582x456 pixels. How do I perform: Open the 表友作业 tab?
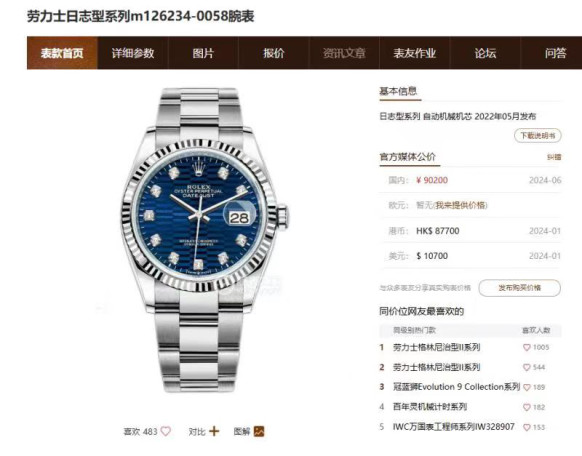415,53
